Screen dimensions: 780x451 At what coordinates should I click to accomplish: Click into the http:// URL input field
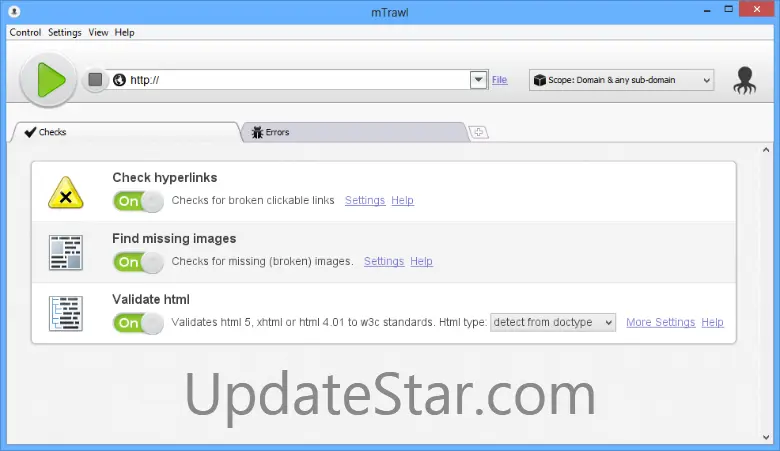pyautogui.click(x=298, y=80)
